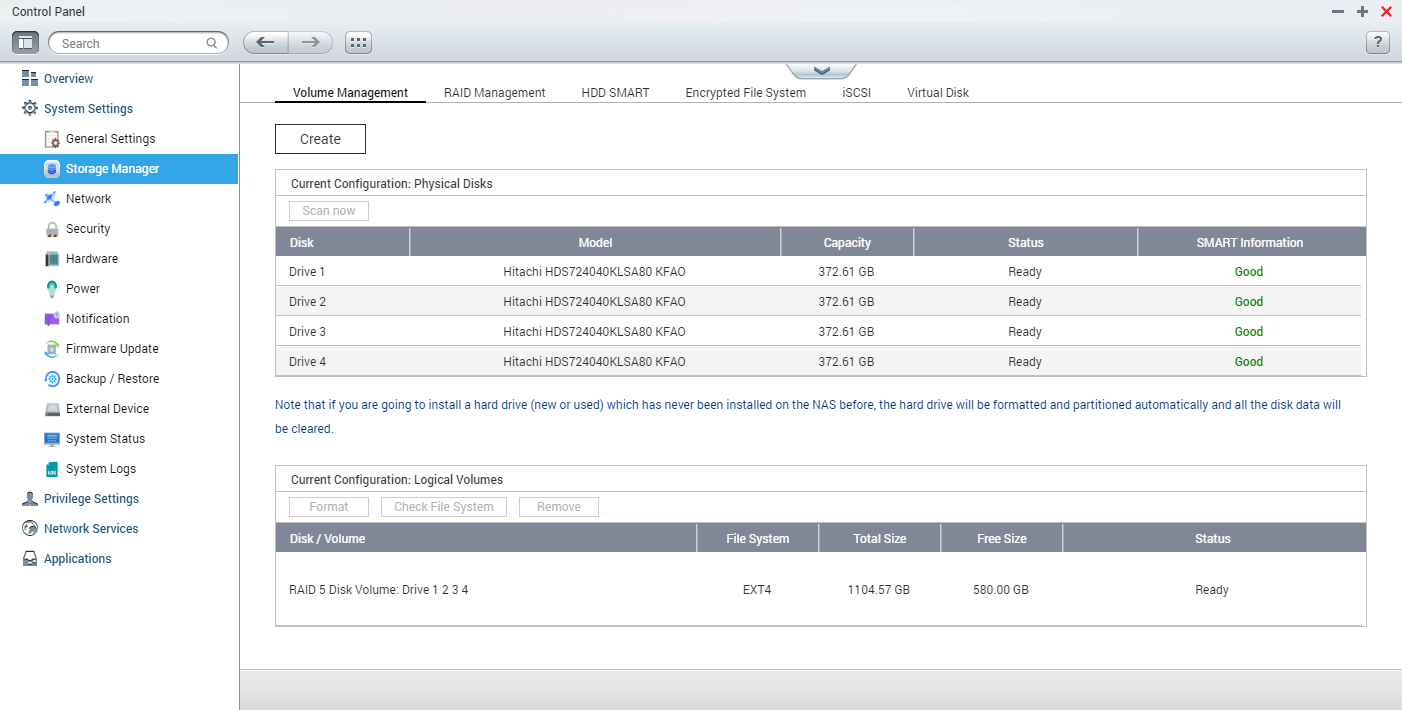Click the Free Size column header
This screenshot has height=710, width=1402.
pos(1002,538)
